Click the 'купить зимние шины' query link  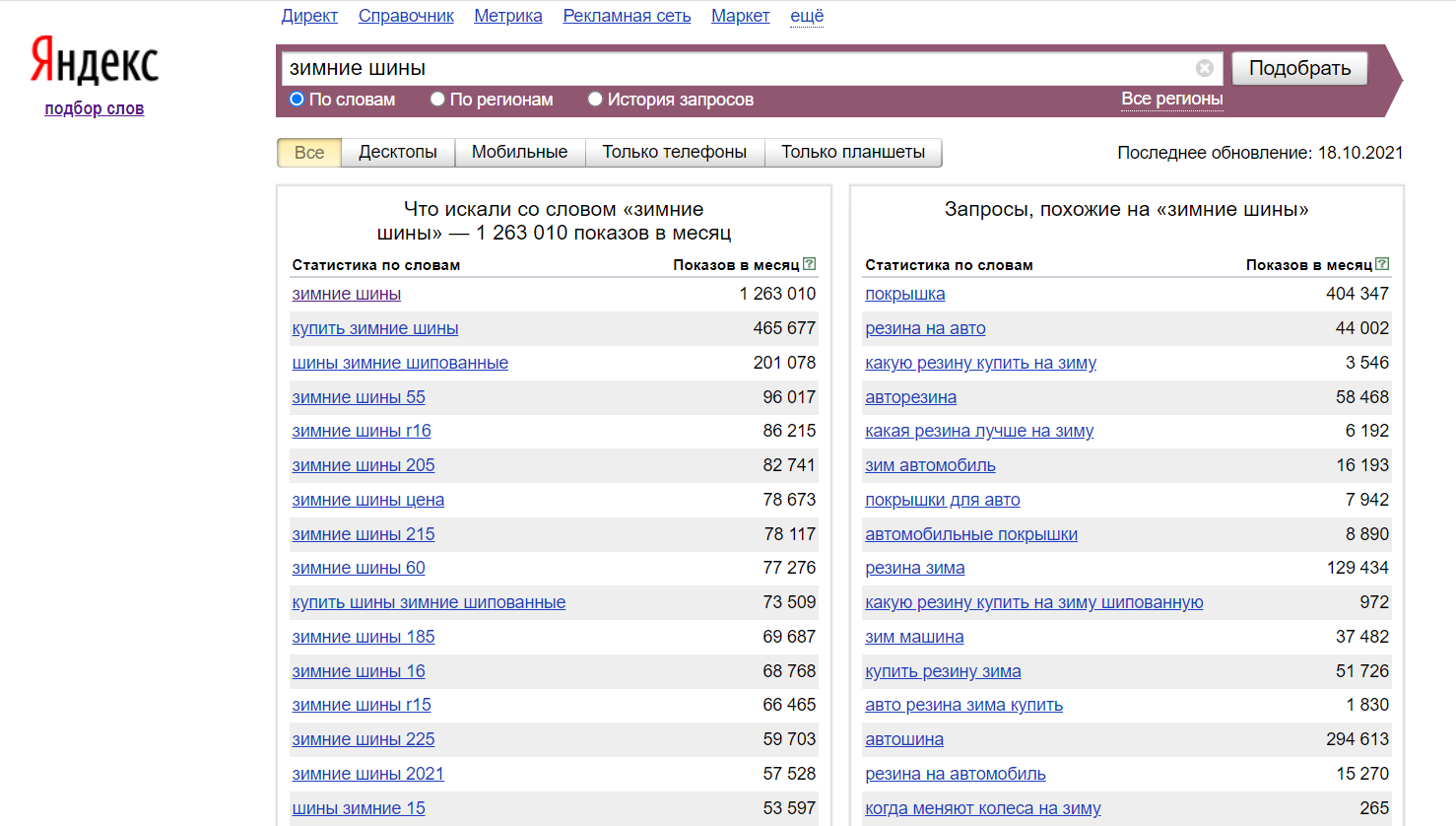click(x=374, y=328)
